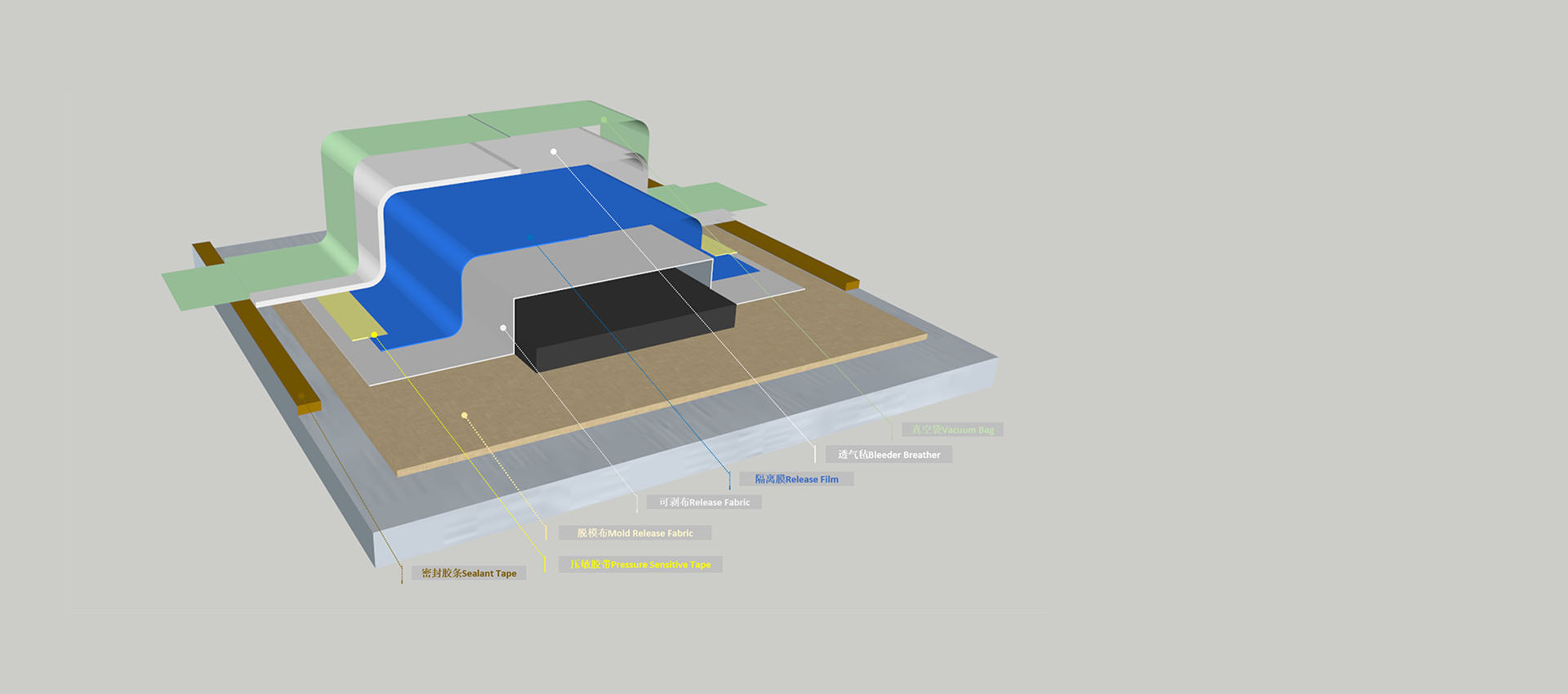Image resolution: width=1568 pixels, height=694 pixels.
Task: Select the blue marker dot on release film
Action: point(530,238)
